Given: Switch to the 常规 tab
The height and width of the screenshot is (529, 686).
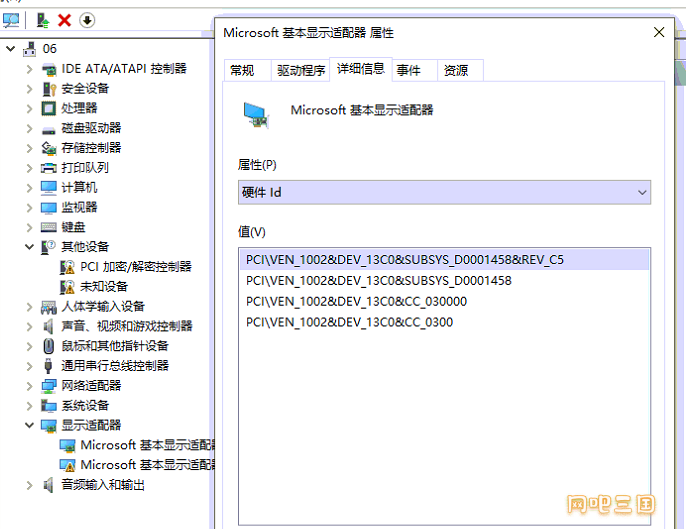Looking at the screenshot, I should pyautogui.click(x=247, y=70).
